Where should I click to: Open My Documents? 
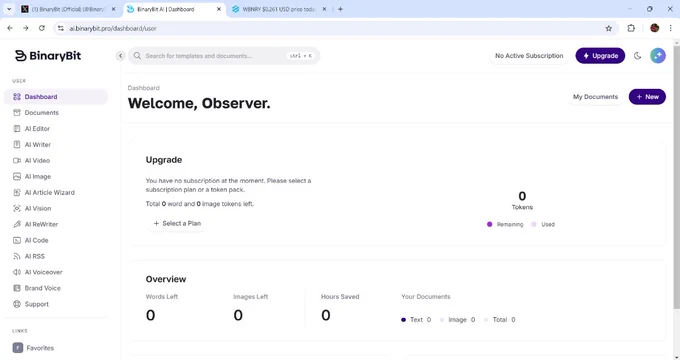tap(595, 97)
